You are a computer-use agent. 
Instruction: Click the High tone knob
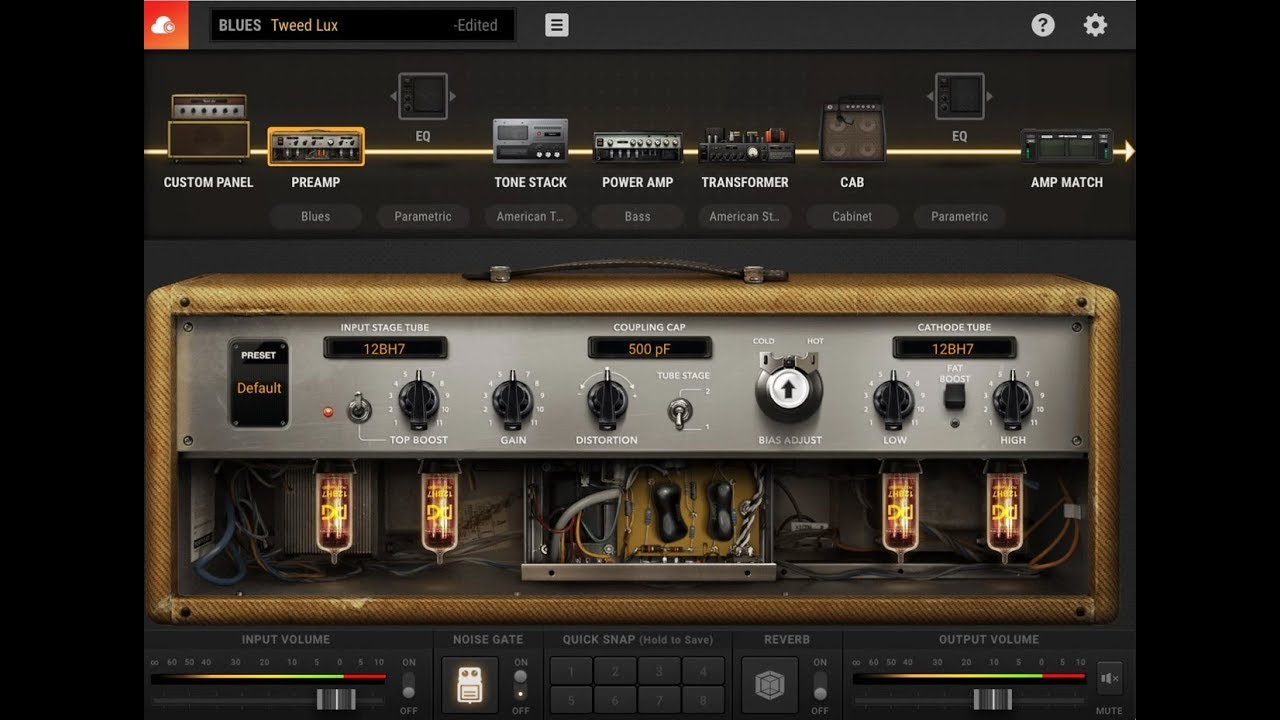point(1012,401)
